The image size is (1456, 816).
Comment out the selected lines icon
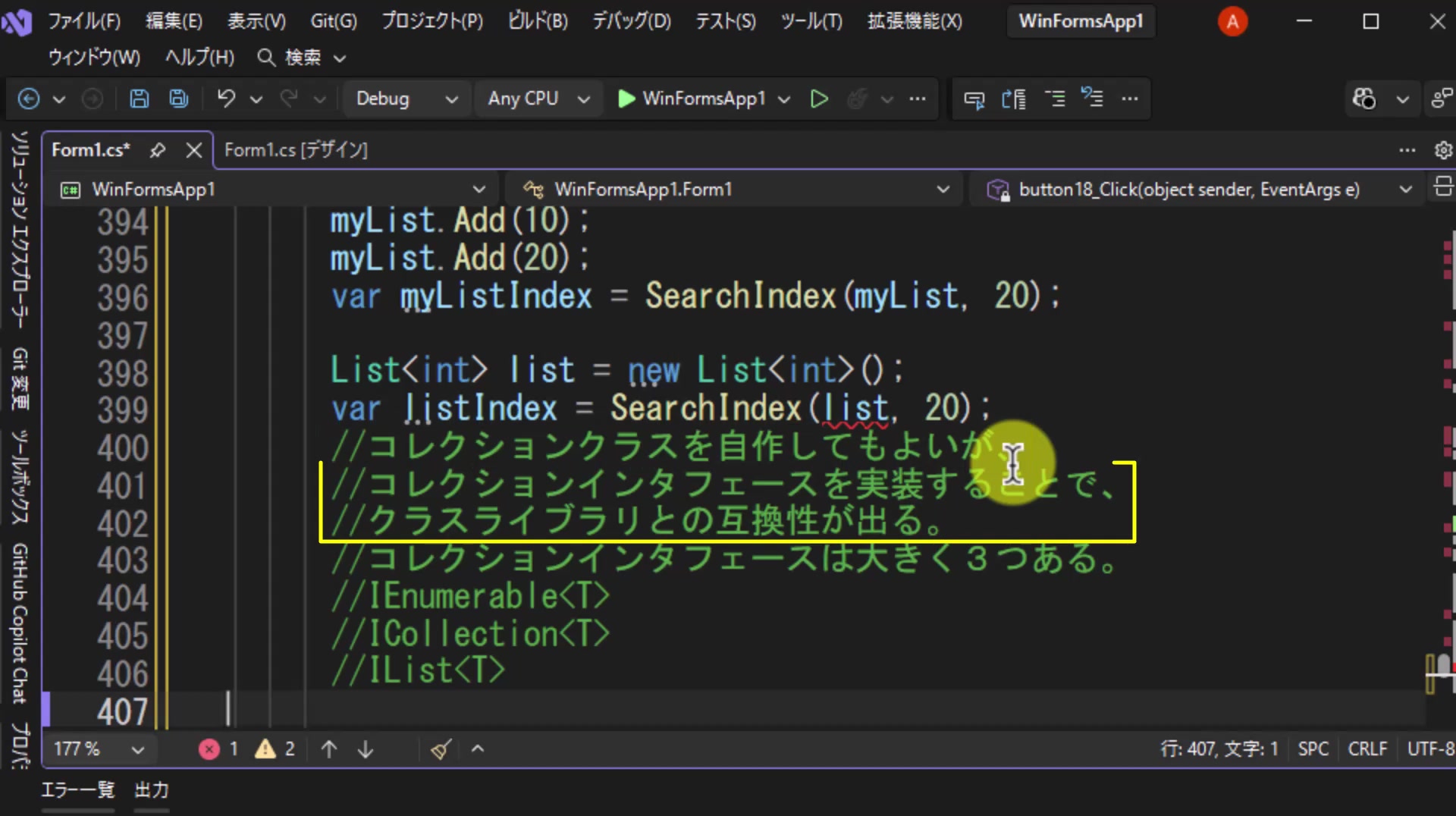point(1055,99)
